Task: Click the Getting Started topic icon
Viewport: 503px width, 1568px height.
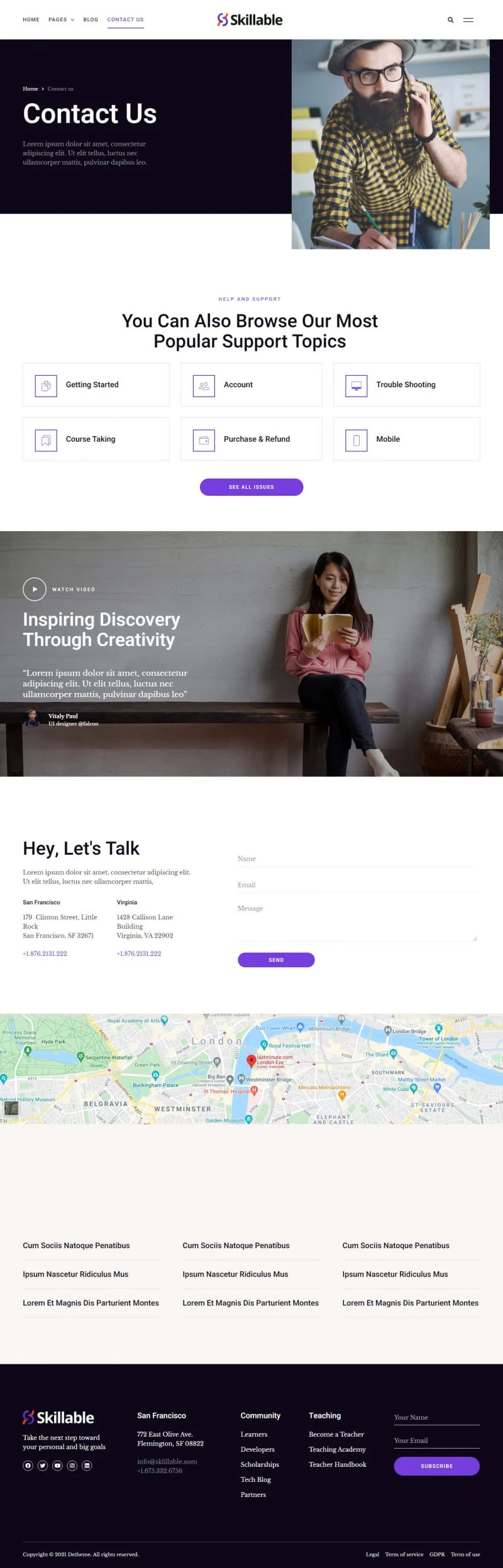Action: [x=46, y=386]
